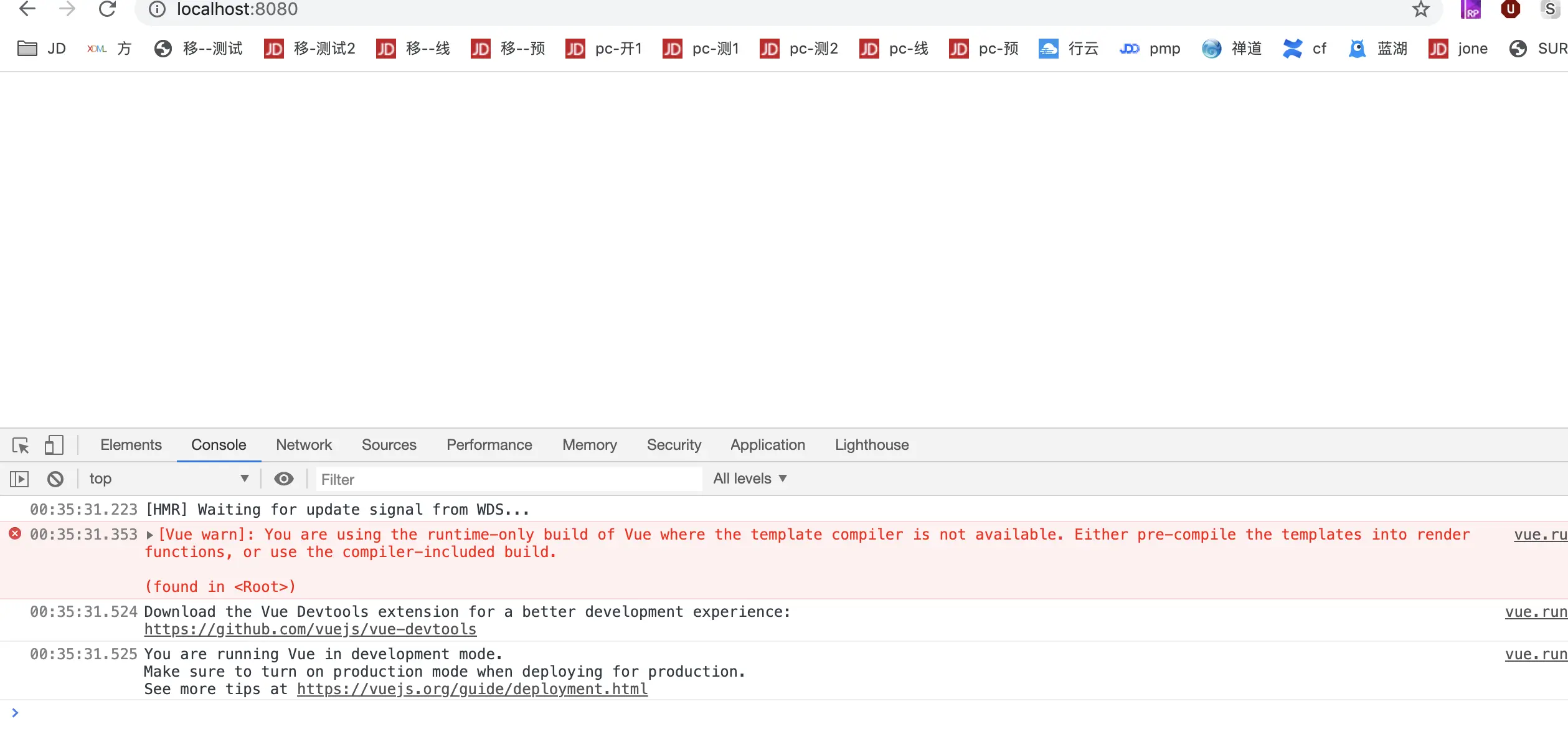Open the pmp bookmark

tap(1150, 49)
